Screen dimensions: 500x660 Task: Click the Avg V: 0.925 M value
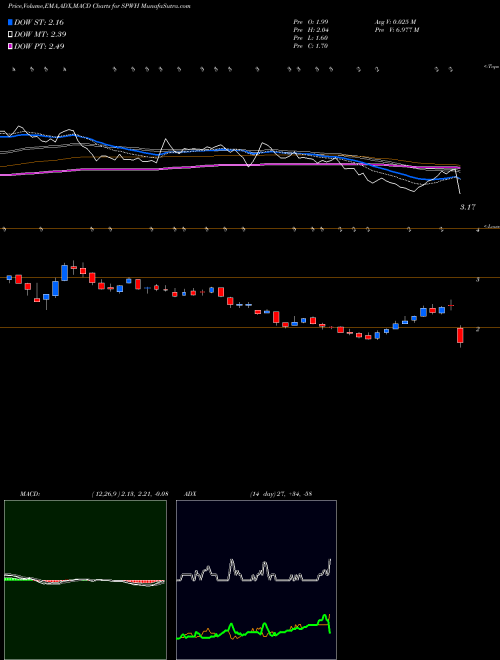[x=396, y=22]
